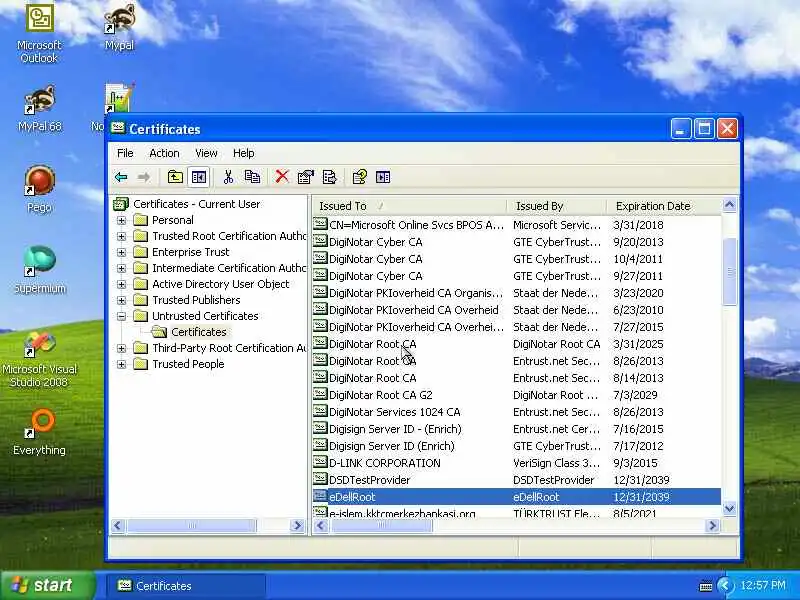The image size is (800, 600).
Task: Click the system tray keyboard icon
Action: pyautogui.click(x=706, y=586)
